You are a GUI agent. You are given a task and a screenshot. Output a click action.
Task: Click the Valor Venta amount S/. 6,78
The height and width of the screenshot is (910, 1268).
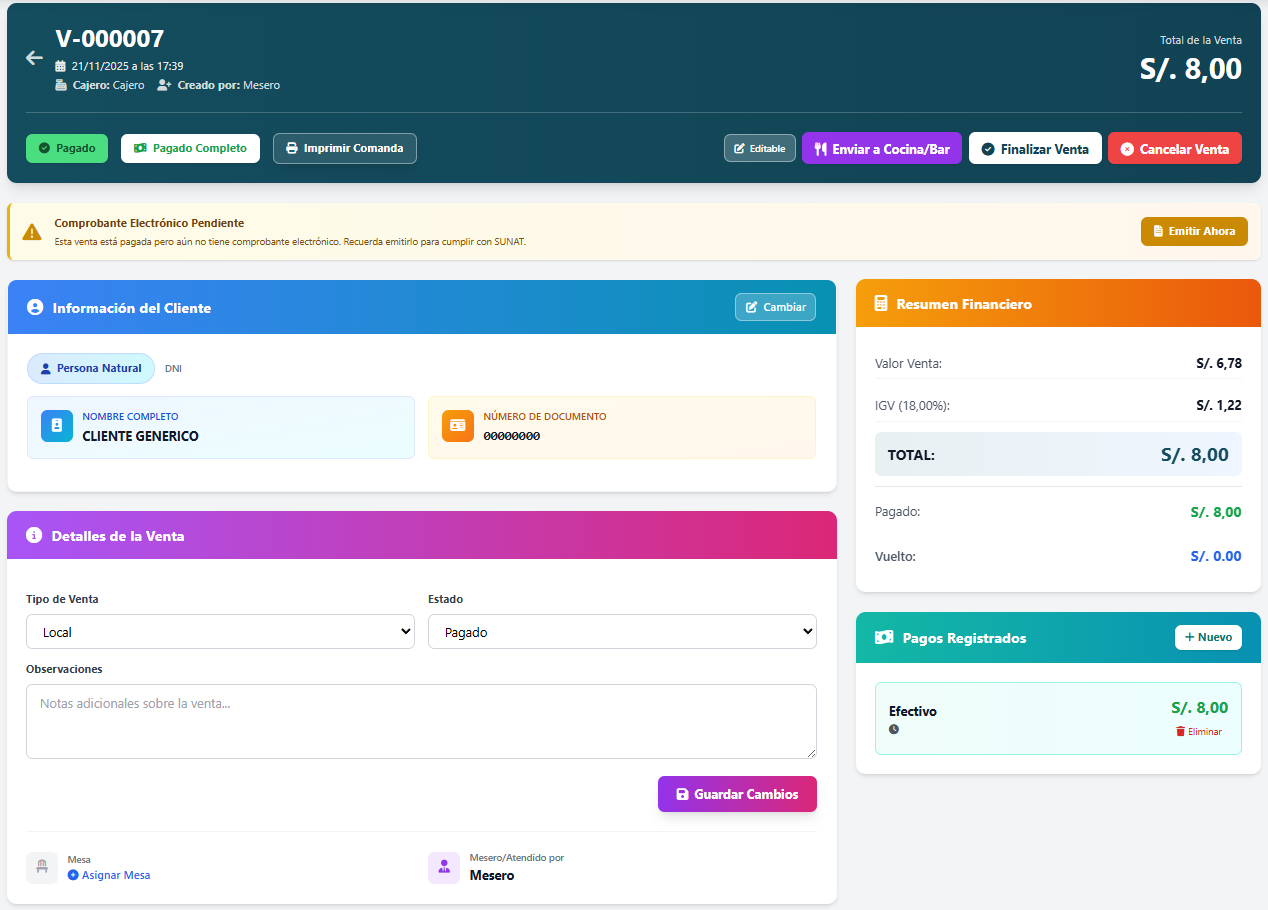1219,363
